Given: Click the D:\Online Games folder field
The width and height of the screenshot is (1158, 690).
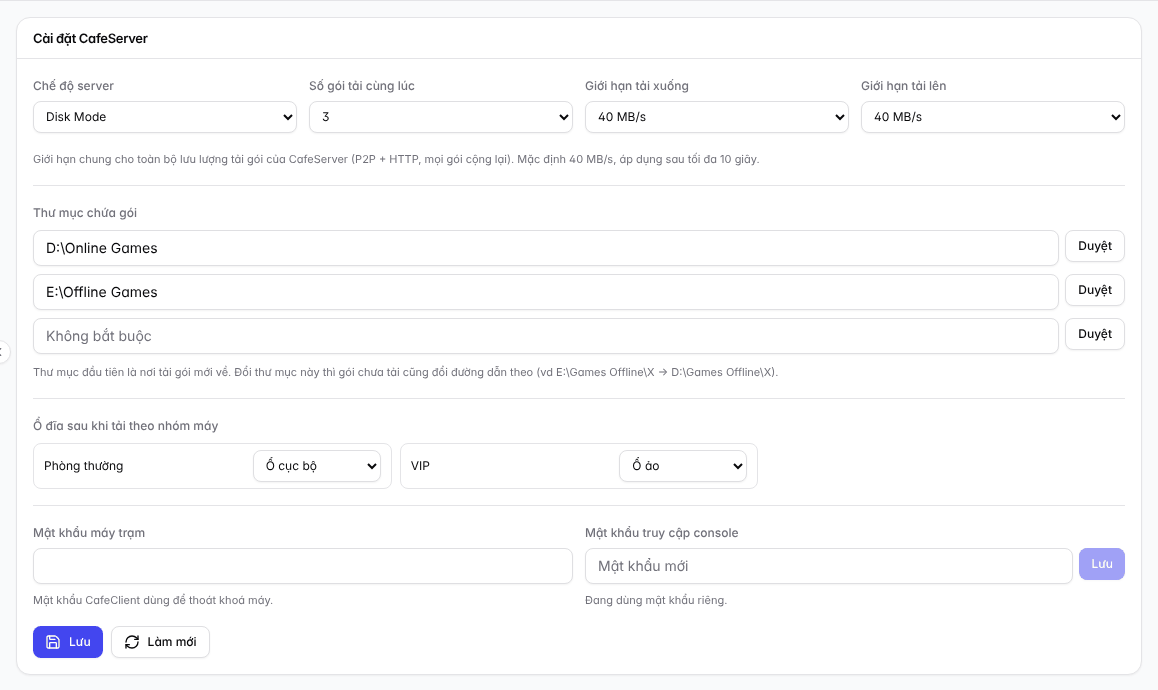Looking at the screenshot, I should [x=546, y=248].
